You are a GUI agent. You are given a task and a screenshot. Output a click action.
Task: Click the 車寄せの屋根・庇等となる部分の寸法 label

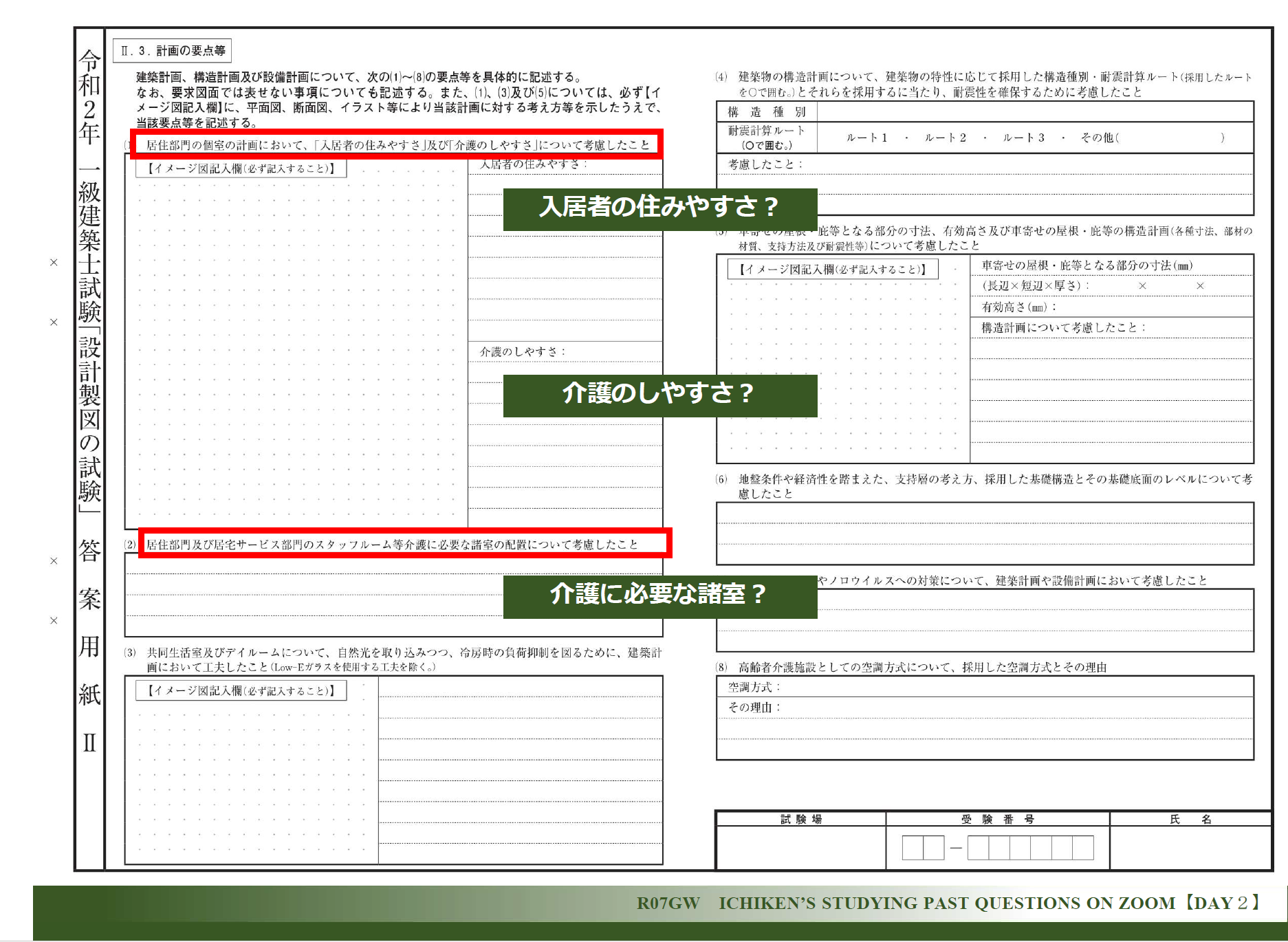(1087, 265)
